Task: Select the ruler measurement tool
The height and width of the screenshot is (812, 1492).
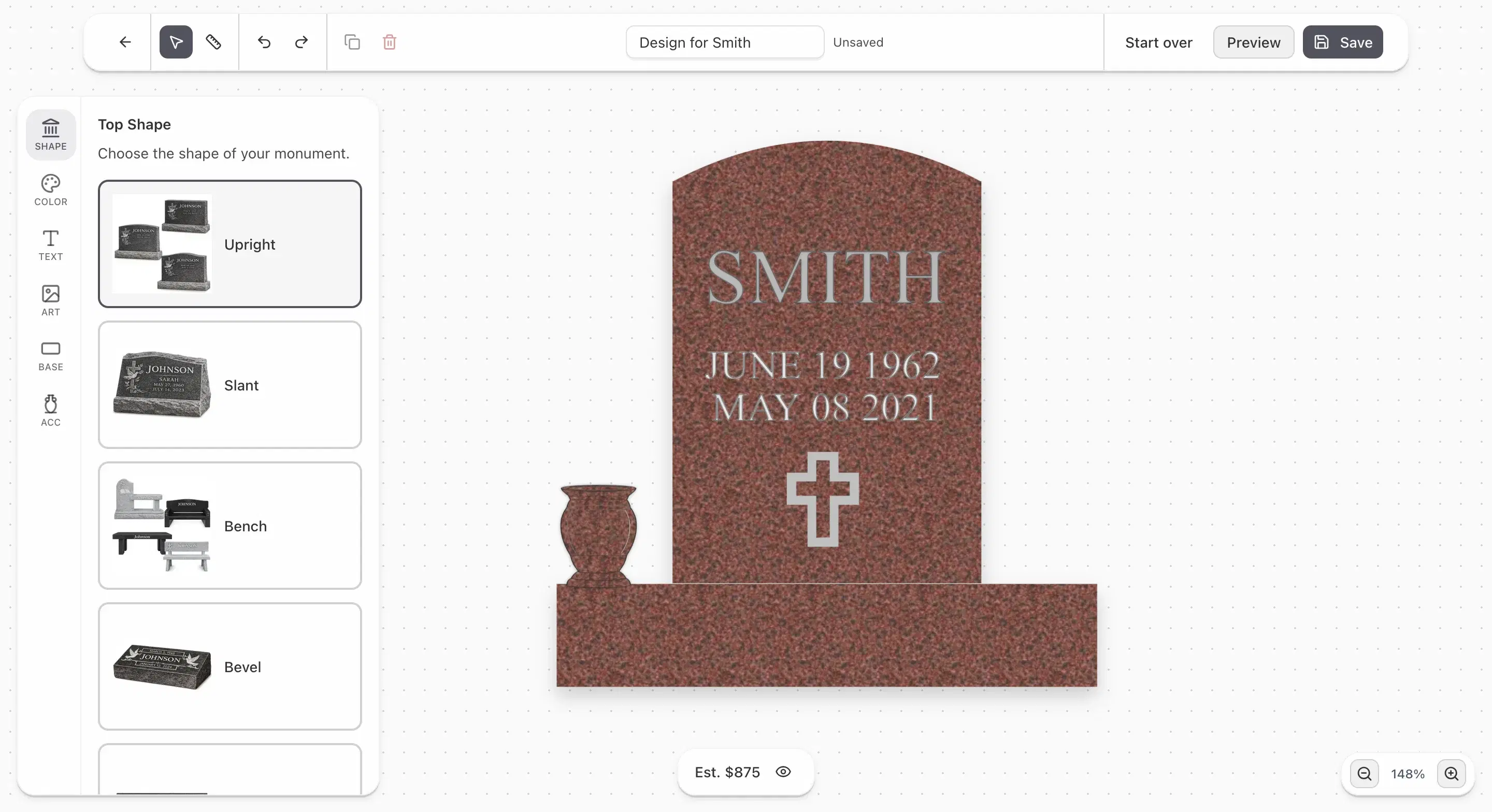Action: 212,42
